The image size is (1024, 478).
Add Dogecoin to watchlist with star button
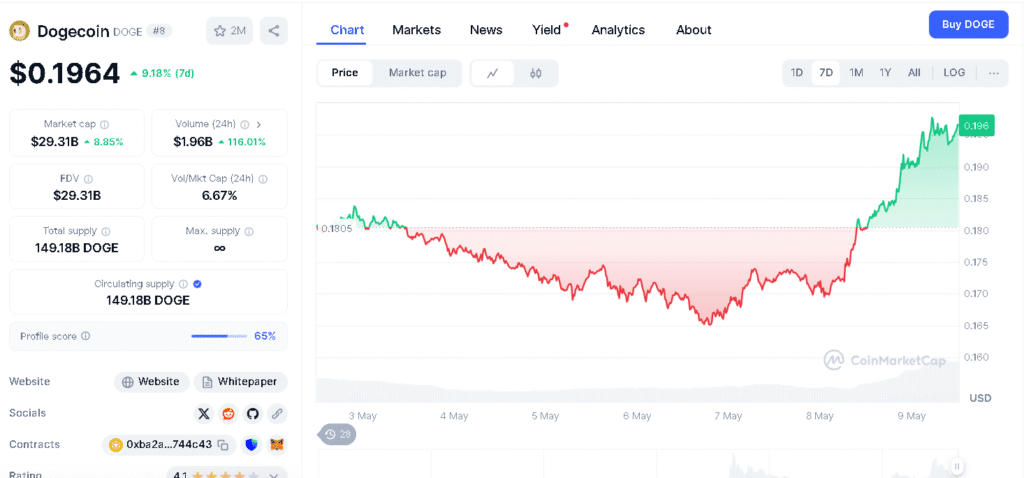[229, 31]
